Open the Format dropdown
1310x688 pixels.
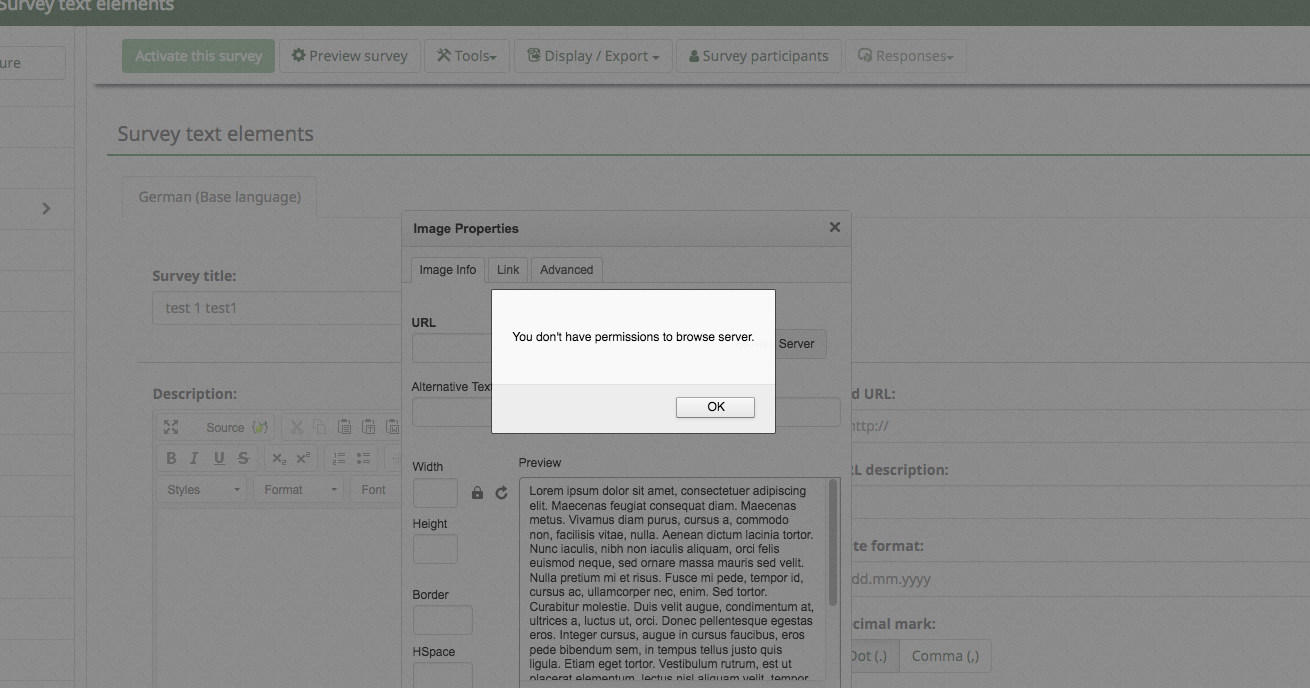point(300,490)
